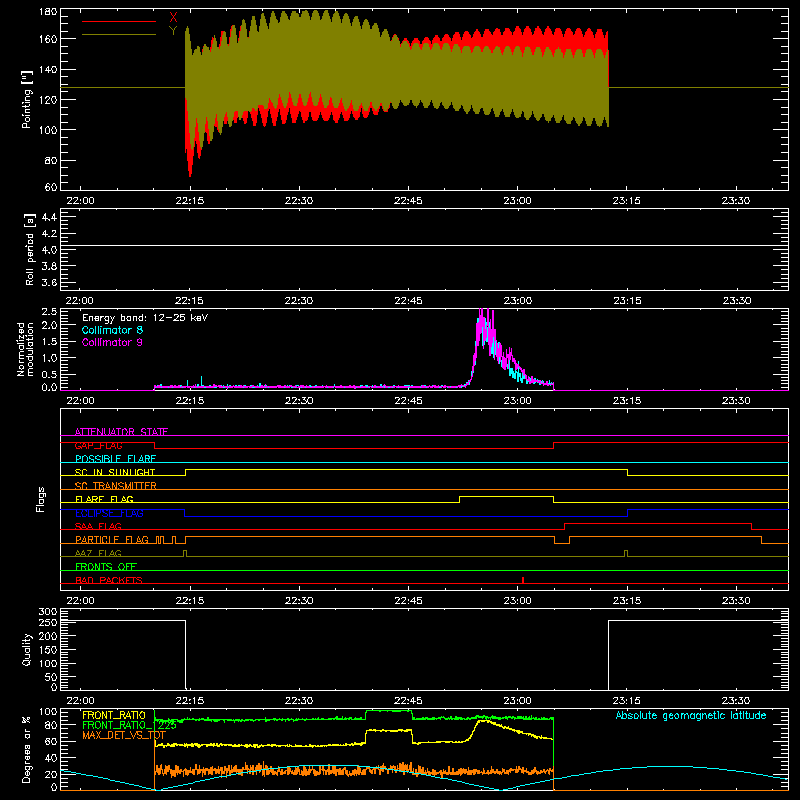Click the 22:15 time label under Pointing plot
This screenshot has width=800, height=800.
click(x=190, y=201)
